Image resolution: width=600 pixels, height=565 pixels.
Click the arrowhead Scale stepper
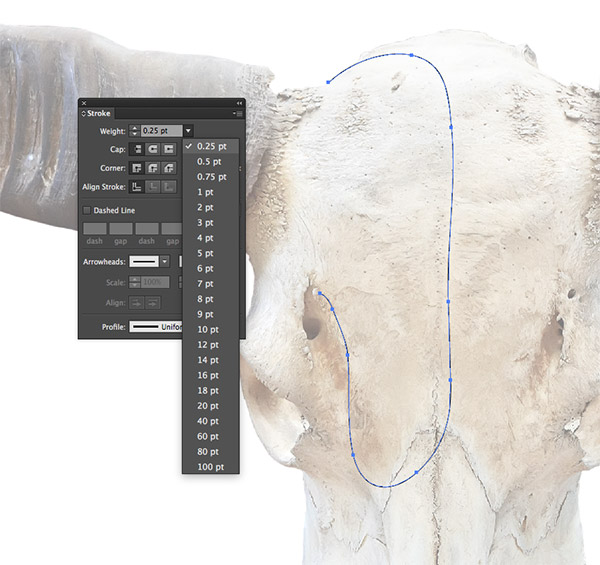tap(134, 282)
